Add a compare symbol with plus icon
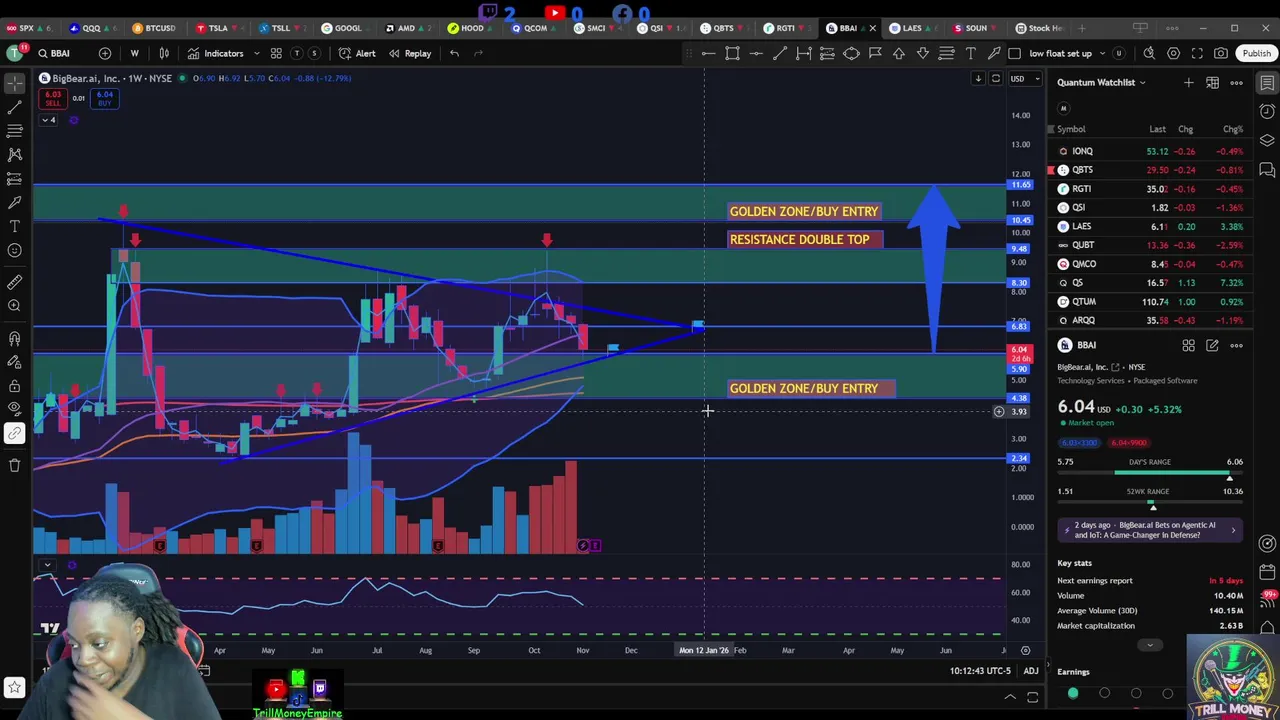 tap(105, 53)
